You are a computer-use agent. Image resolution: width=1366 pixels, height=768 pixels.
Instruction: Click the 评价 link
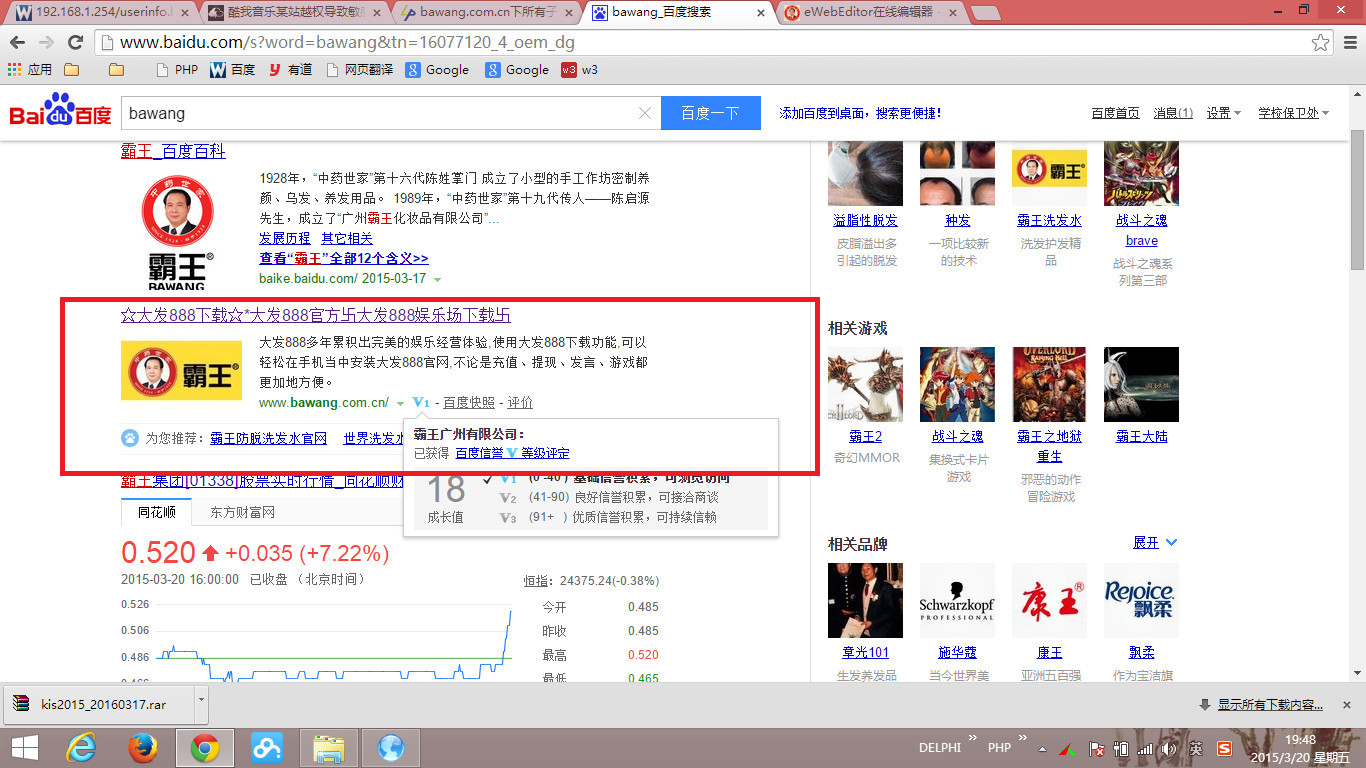coord(520,402)
